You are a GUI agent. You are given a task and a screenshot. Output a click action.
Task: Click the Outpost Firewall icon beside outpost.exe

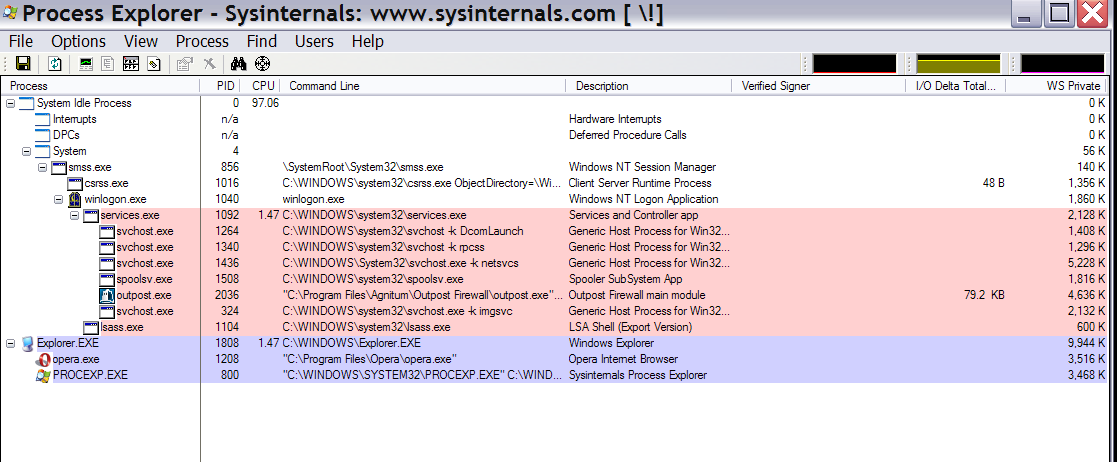(107, 295)
